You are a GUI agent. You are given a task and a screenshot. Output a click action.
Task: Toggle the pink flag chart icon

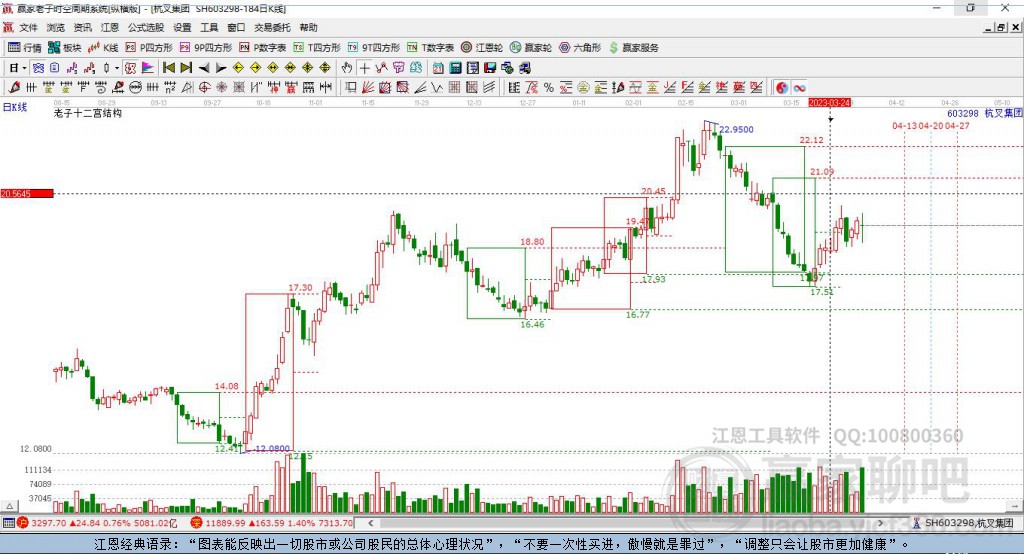[x=148, y=68]
